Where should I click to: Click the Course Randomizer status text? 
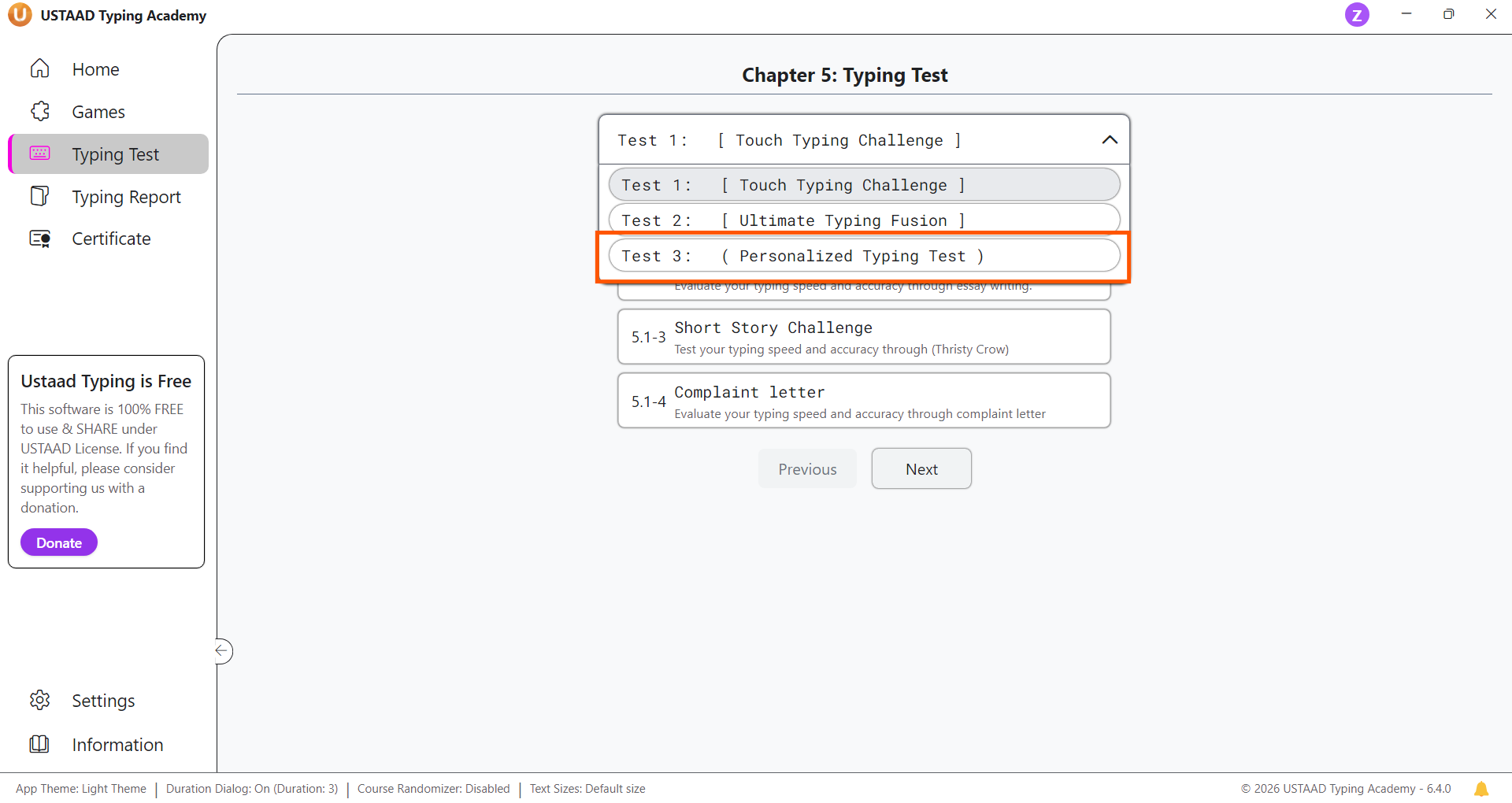(433, 789)
